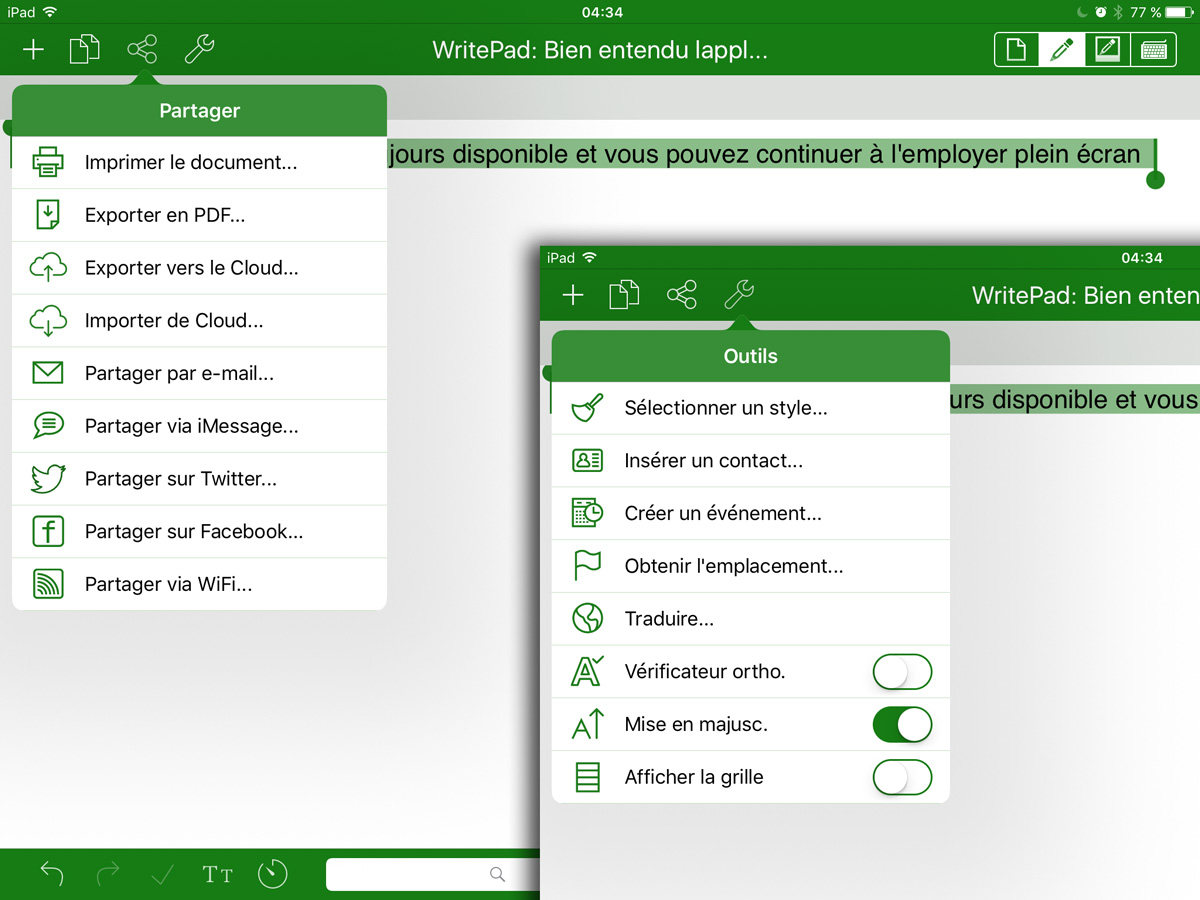Image resolution: width=1200 pixels, height=900 pixels.
Task: Click the 'WritePad: Bien enten' title in Outils window
Action: (1086, 296)
